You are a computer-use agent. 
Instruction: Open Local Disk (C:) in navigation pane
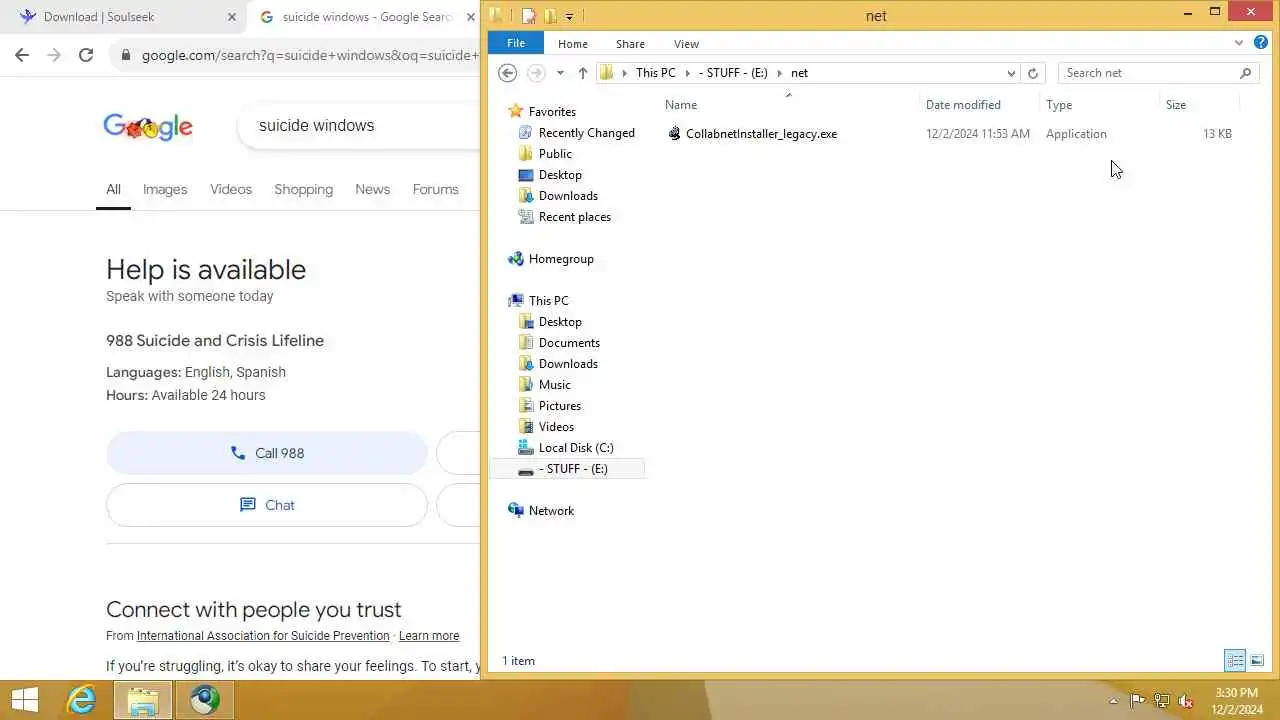576,448
